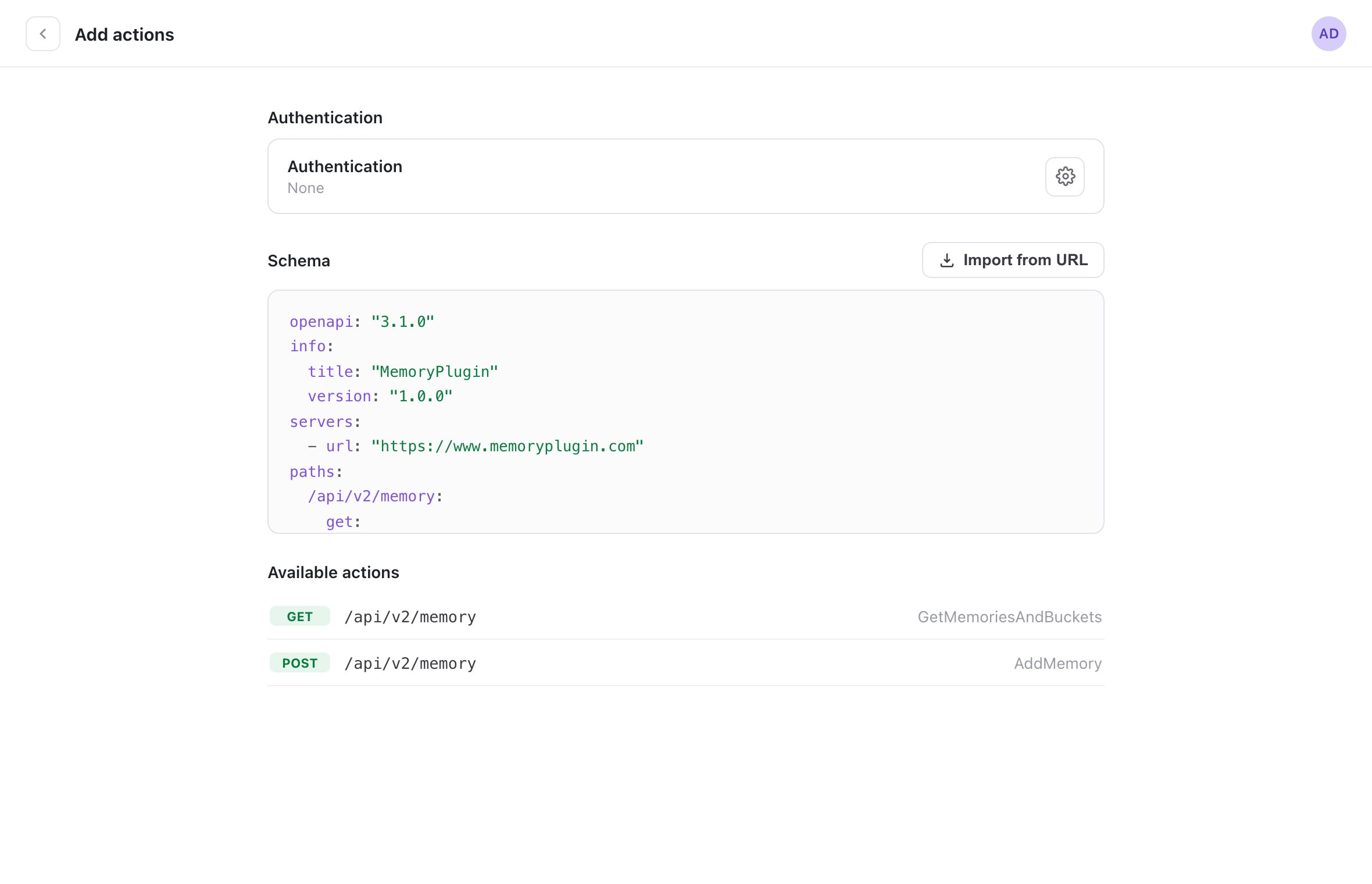Image resolution: width=1372 pixels, height=884 pixels.
Task: Click the version "1.0.0" line in schema
Action: pos(380,396)
